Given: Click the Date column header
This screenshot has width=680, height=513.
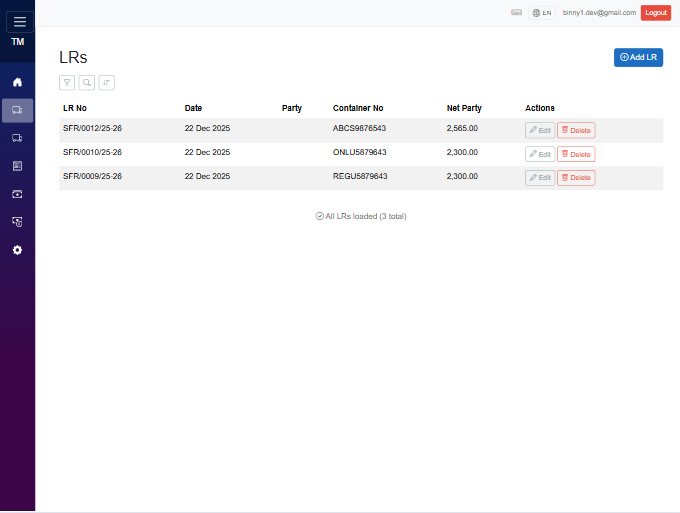Looking at the screenshot, I should coord(194,108).
